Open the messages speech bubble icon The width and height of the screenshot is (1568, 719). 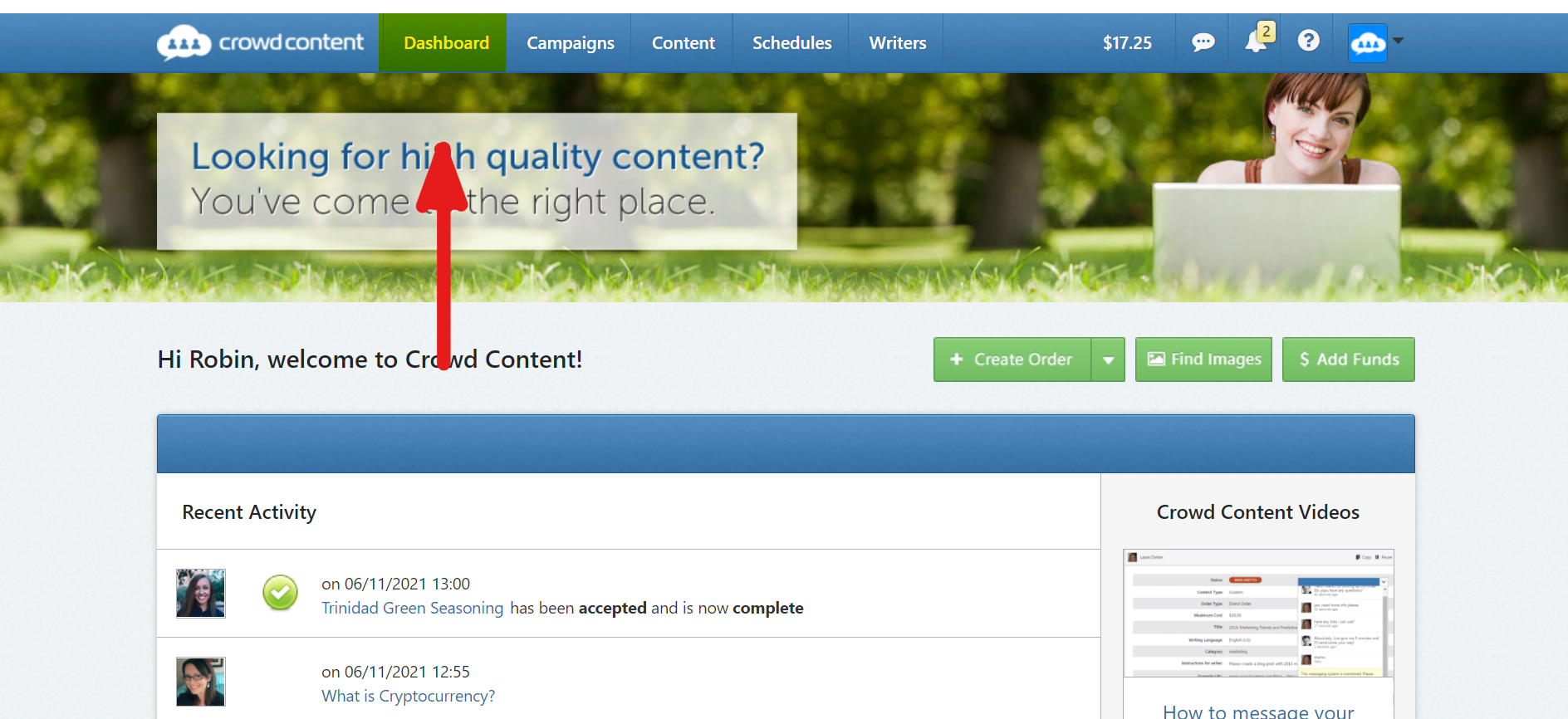(1203, 42)
